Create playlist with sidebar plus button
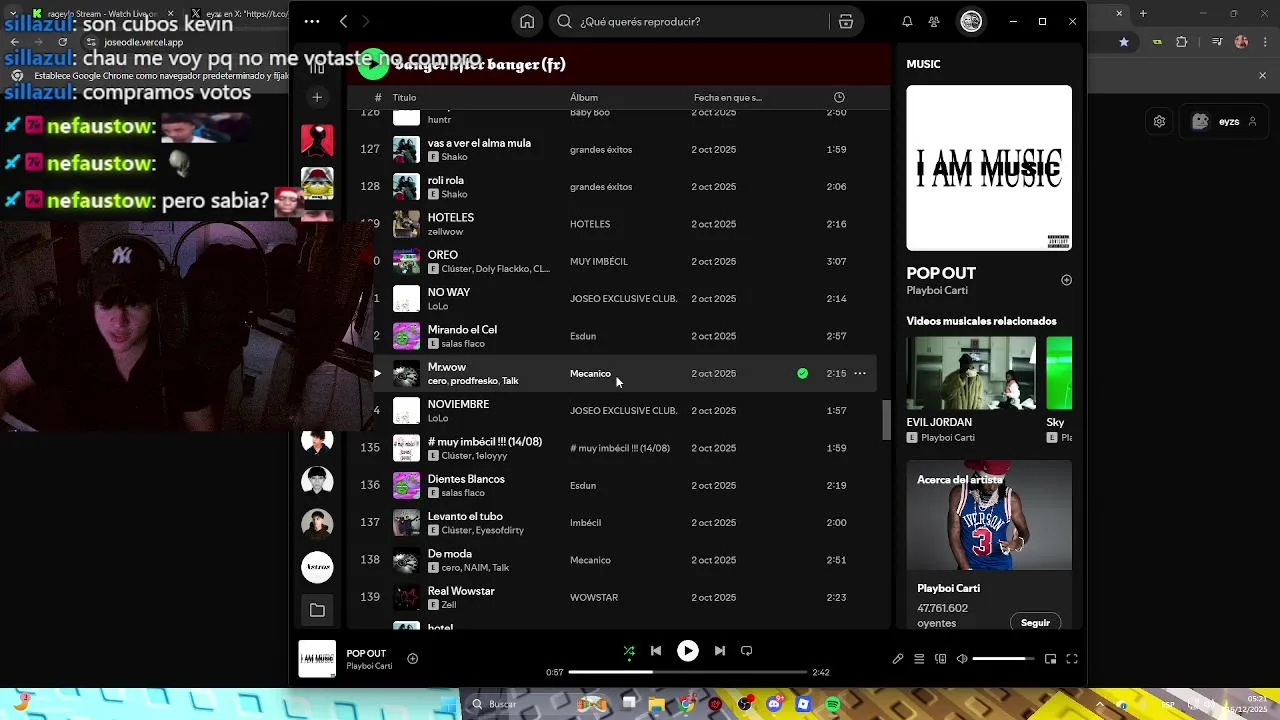The height and width of the screenshot is (720, 1280). (x=317, y=97)
